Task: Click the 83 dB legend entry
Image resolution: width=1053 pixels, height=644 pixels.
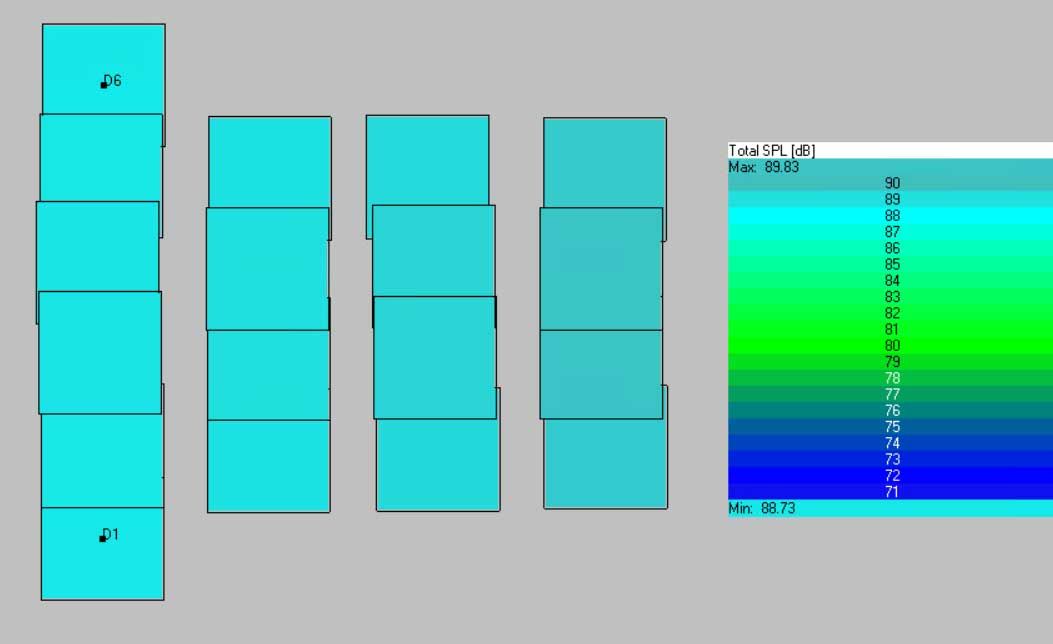Action: [x=890, y=297]
